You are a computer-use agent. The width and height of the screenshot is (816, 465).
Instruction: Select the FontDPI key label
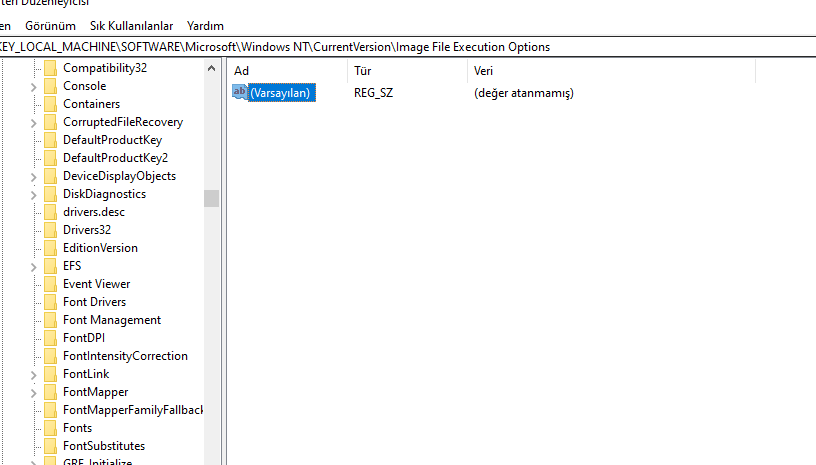84,338
